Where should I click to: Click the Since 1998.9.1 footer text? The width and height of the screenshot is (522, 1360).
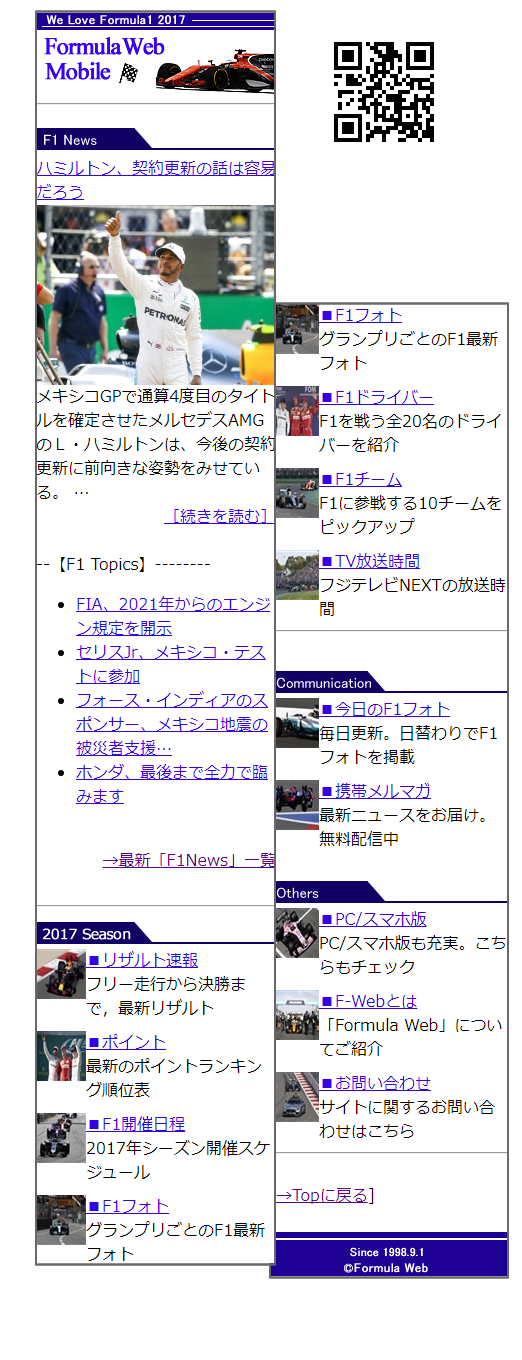point(388,1253)
